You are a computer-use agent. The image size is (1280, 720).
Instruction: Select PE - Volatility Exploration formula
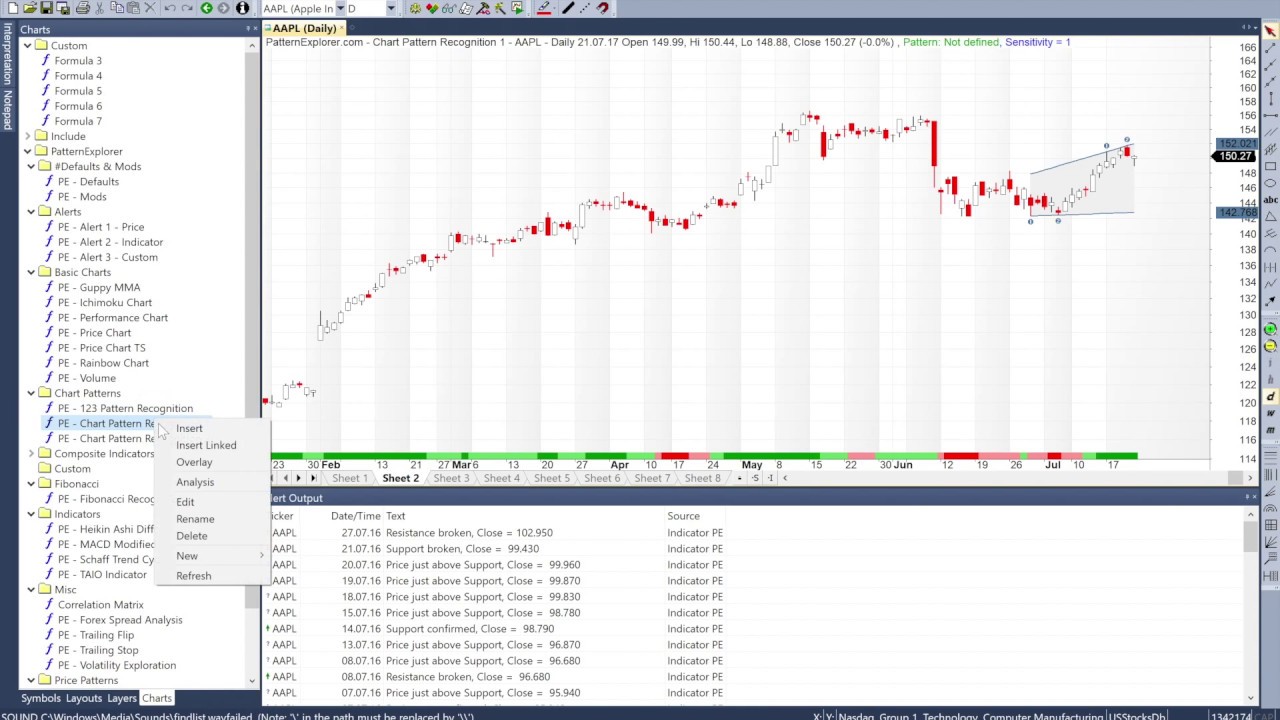[116, 665]
